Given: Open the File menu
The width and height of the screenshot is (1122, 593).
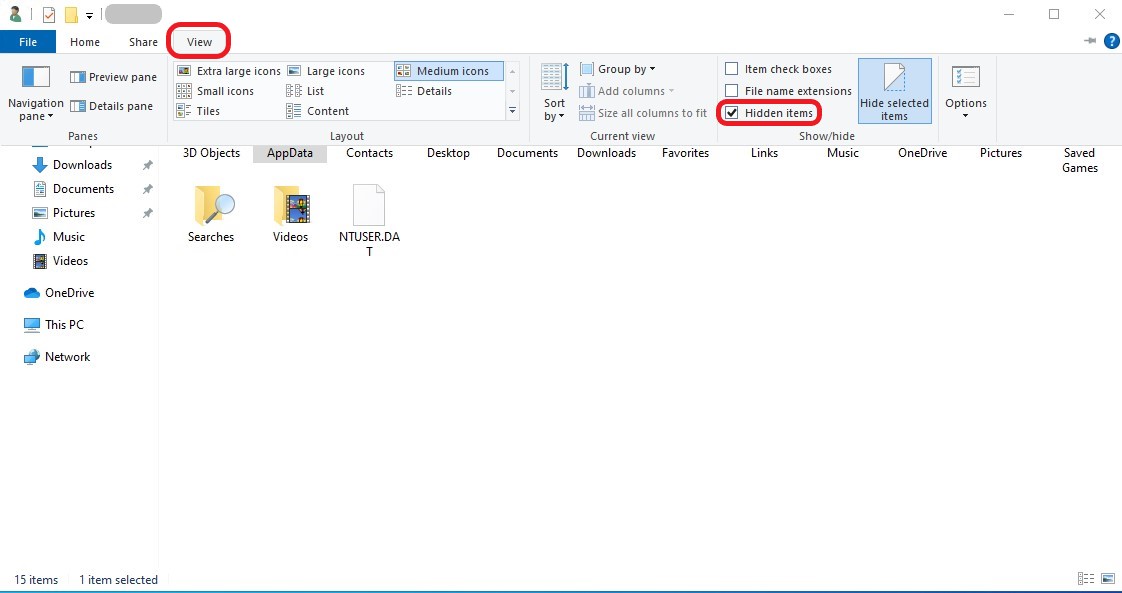Looking at the screenshot, I should click(28, 41).
